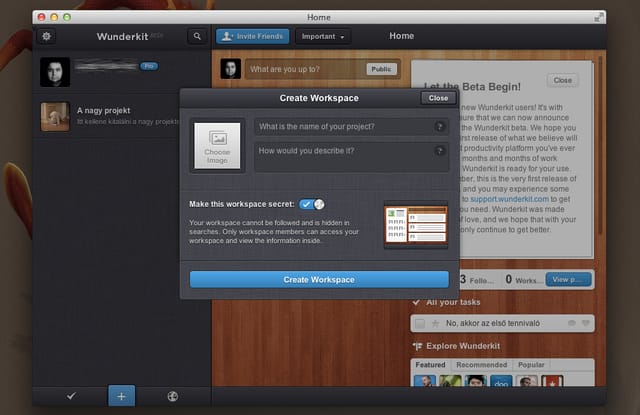Viewport: 640px width, 415px height.
Task: Click the 'What is the name of your project?' field
Action: (351, 126)
